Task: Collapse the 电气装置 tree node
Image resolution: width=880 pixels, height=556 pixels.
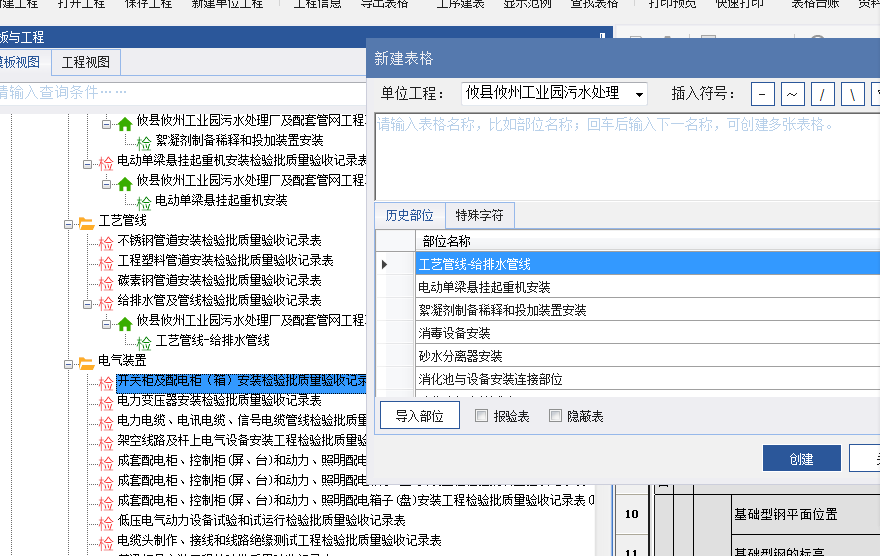Action: click(x=68, y=361)
